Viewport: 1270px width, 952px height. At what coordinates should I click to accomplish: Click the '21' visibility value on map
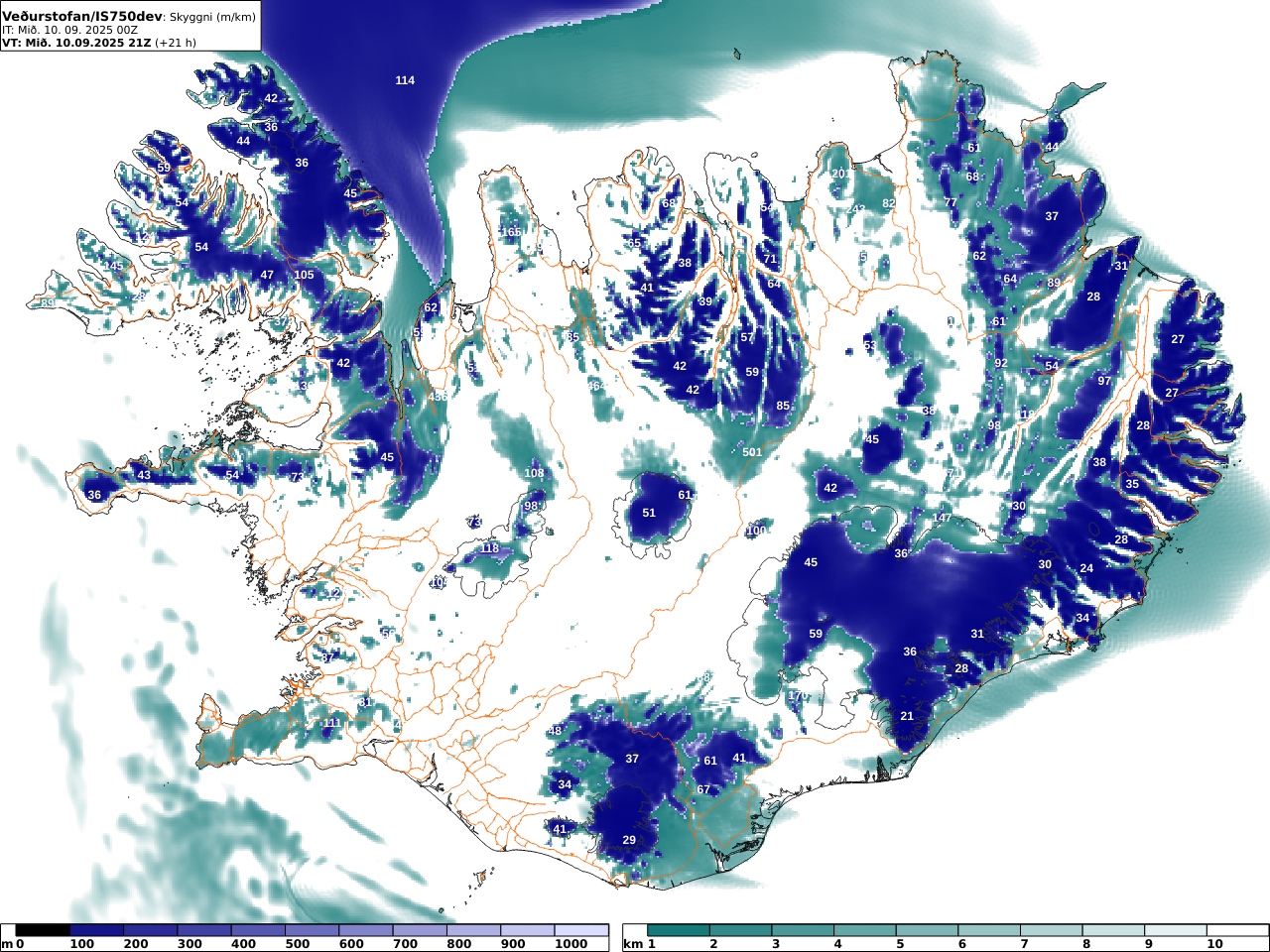(907, 716)
